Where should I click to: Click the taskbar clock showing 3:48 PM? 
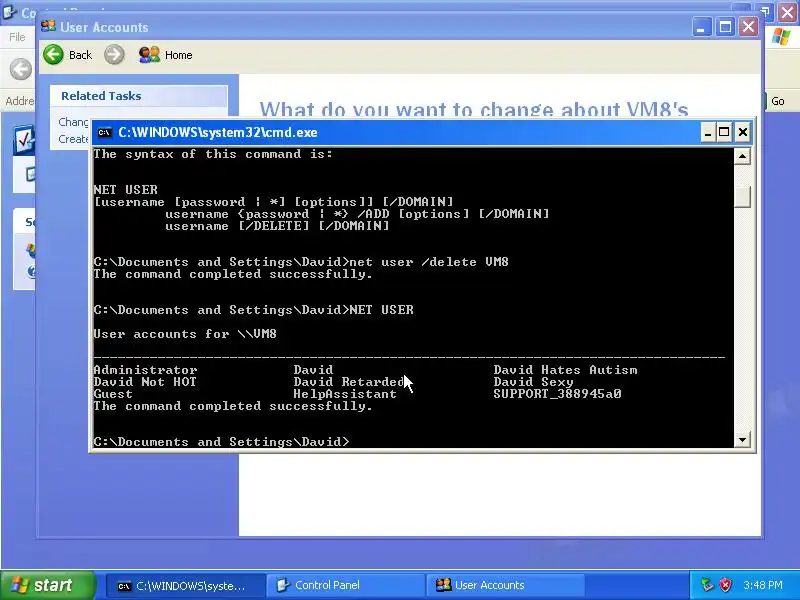[763, 585]
